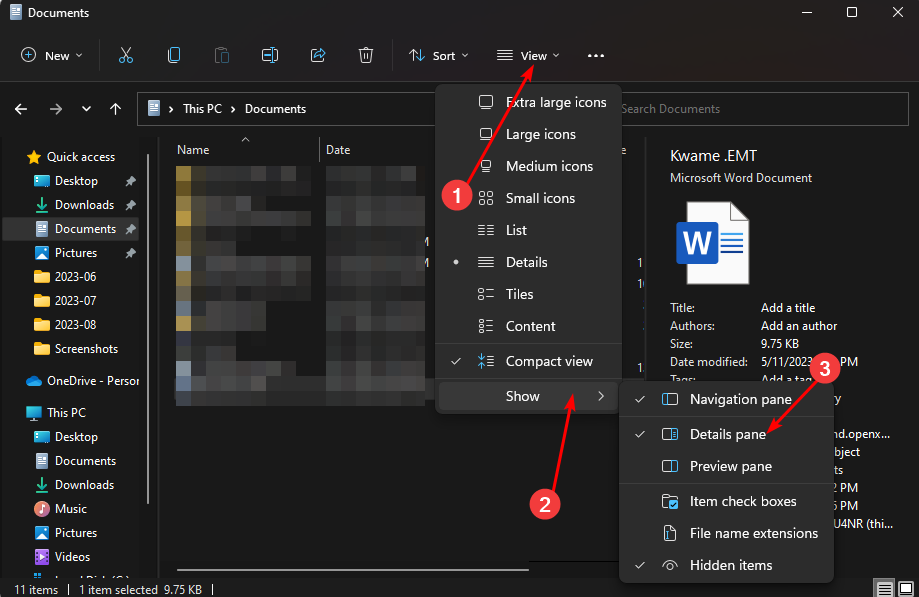
Task: Open the See more ellipsis menu
Action: point(595,56)
